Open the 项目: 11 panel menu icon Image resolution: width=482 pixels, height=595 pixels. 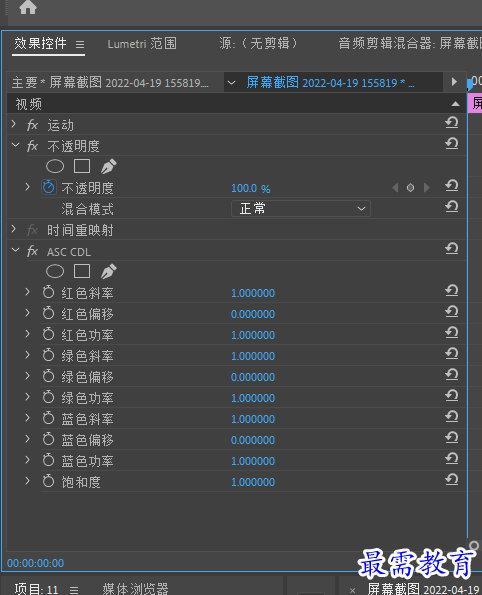point(74,590)
